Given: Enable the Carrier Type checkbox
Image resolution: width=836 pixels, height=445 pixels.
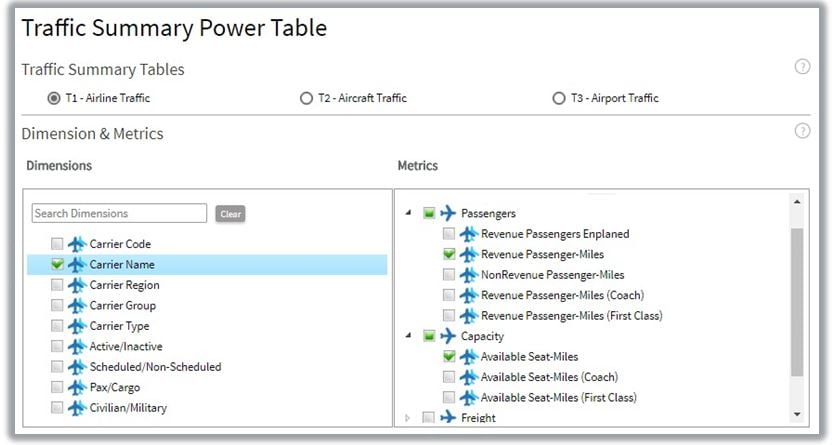Looking at the screenshot, I should [x=57, y=326].
